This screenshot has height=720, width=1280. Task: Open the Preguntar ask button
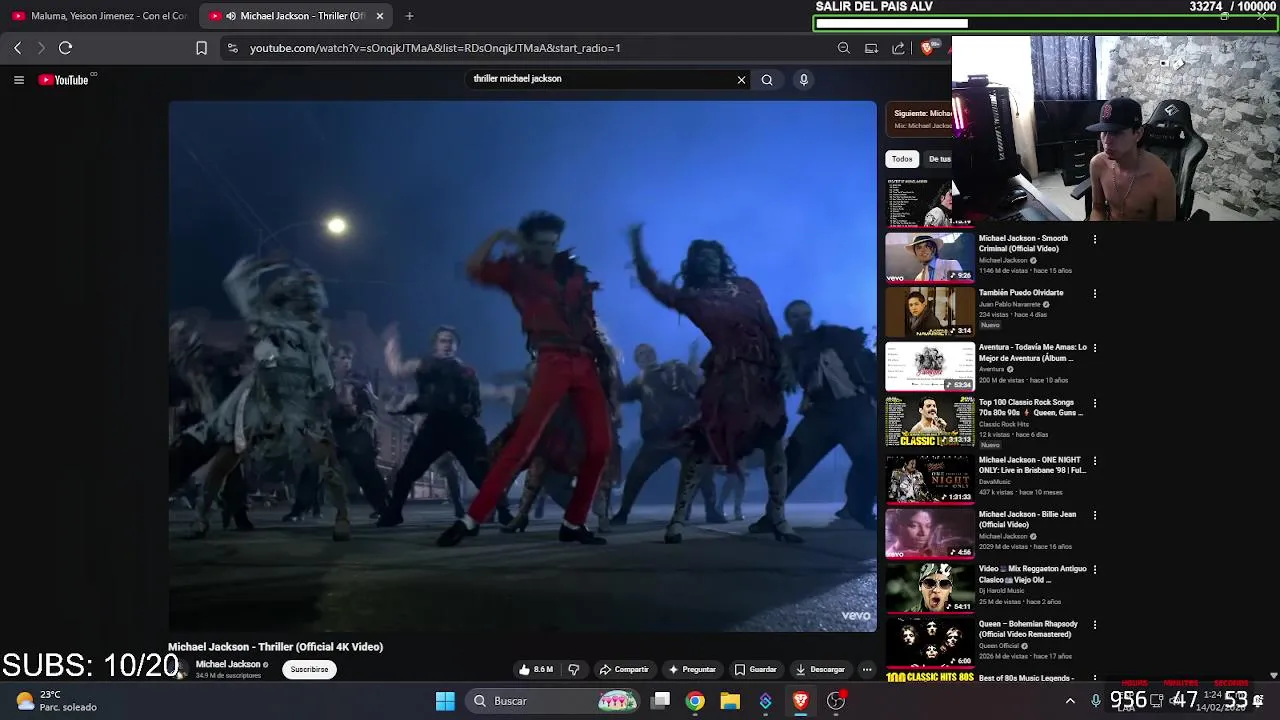(692, 670)
